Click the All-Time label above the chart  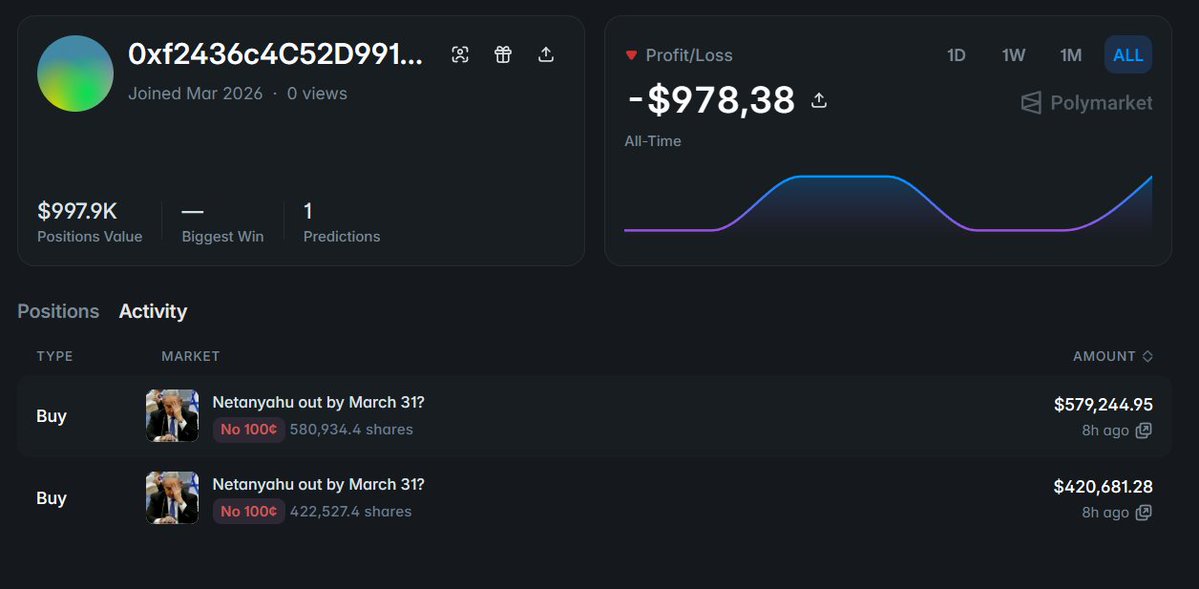(652, 142)
